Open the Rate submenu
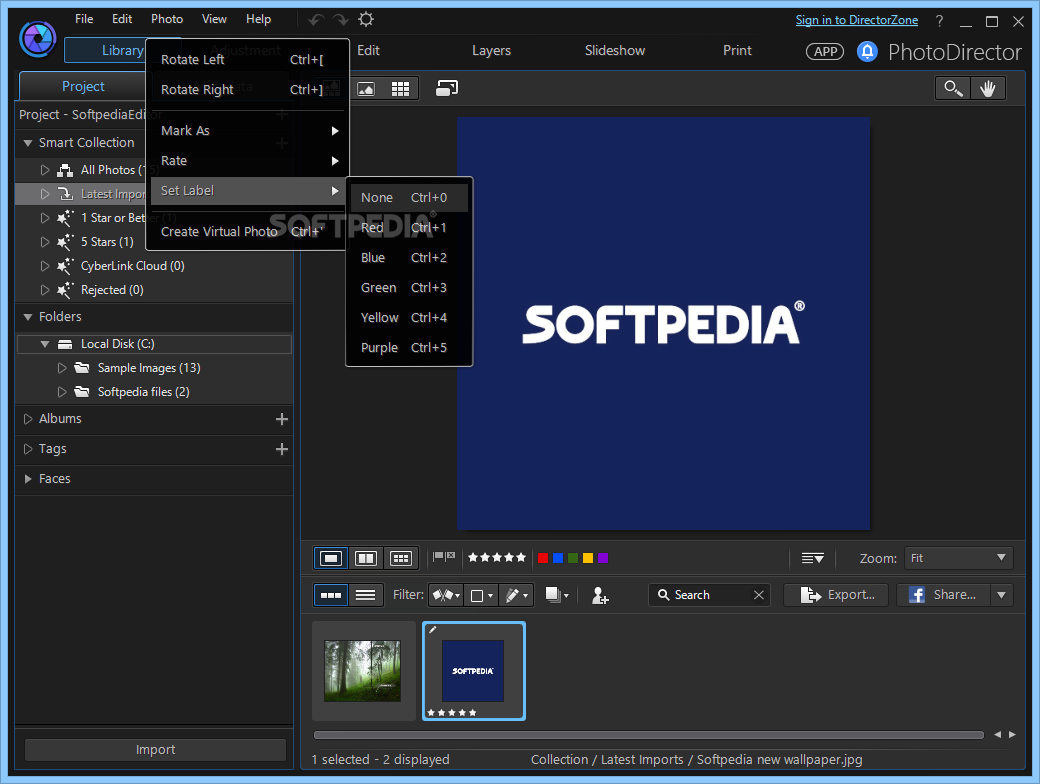1040x784 pixels. [x=247, y=161]
